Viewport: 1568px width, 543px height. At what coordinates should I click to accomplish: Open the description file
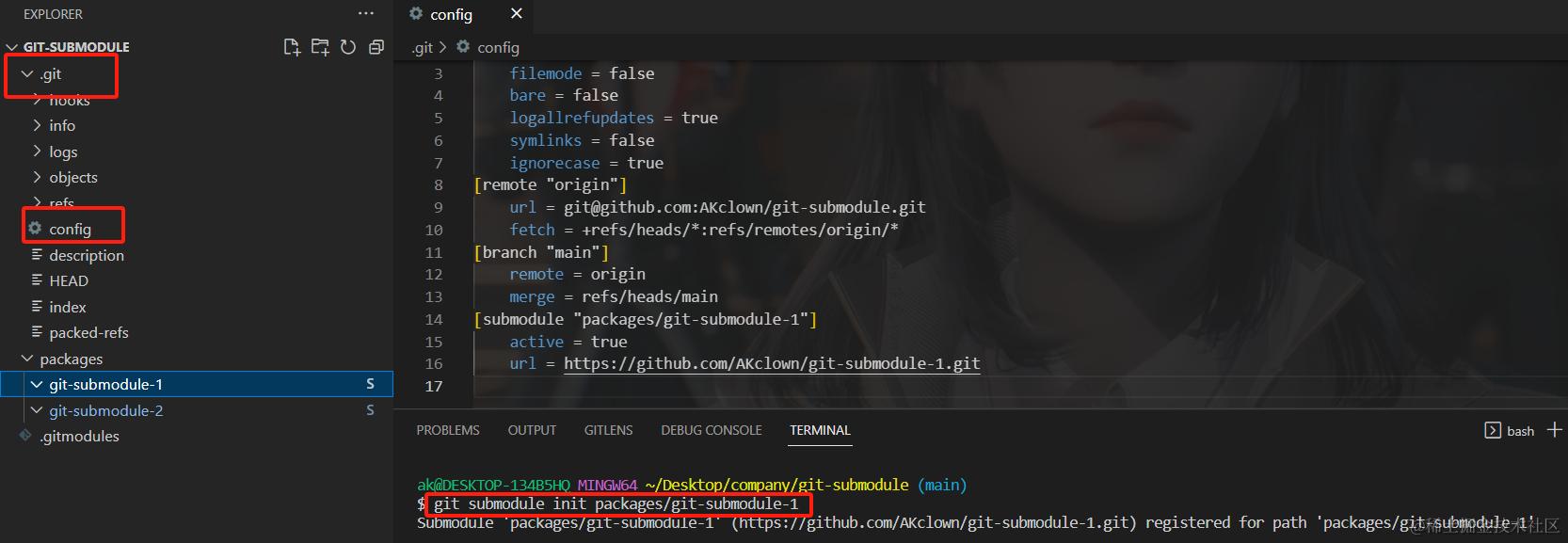[87, 255]
